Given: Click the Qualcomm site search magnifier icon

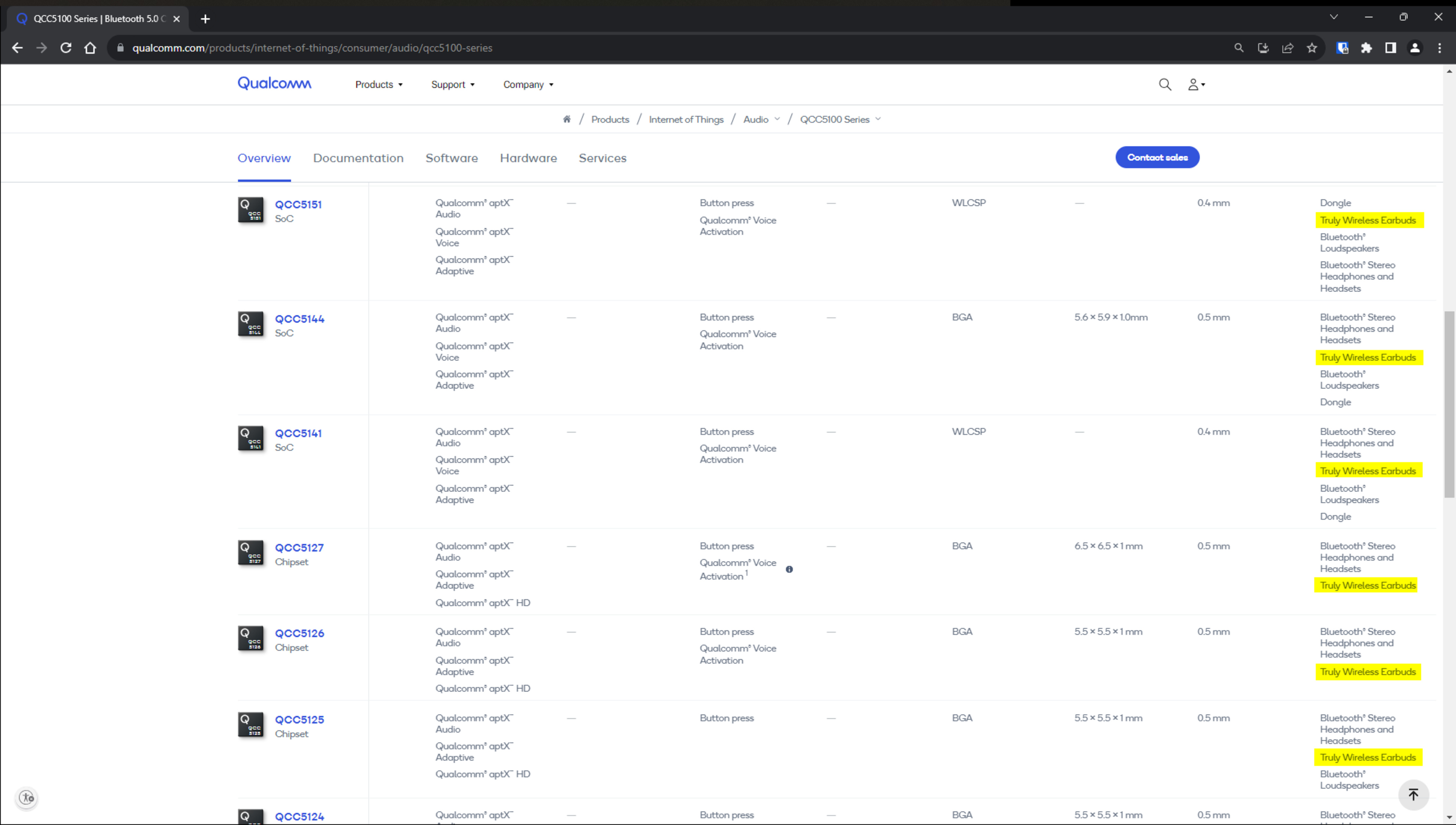Looking at the screenshot, I should click(1165, 85).
